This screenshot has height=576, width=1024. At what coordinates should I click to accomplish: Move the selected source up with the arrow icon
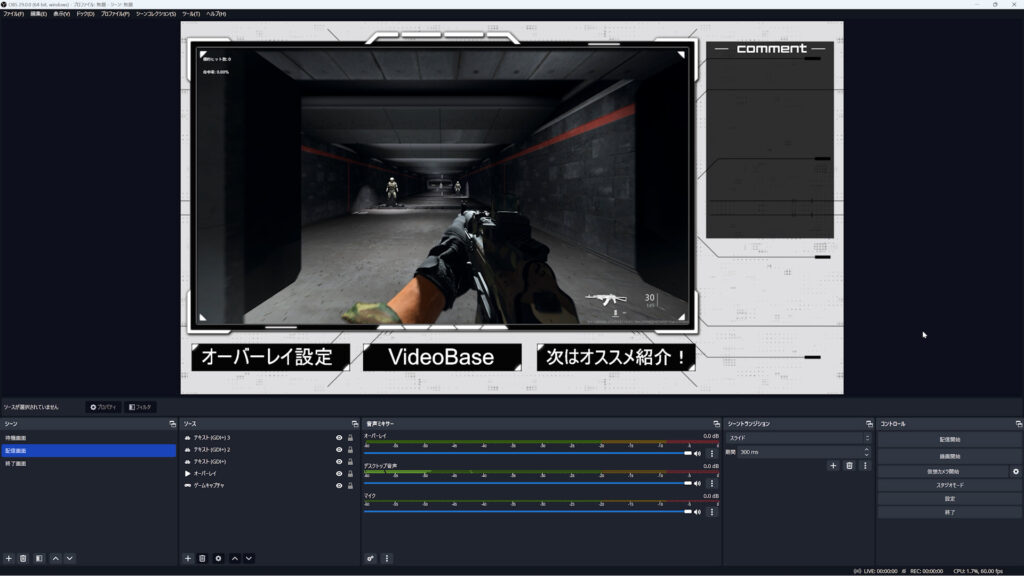point(235,558)
